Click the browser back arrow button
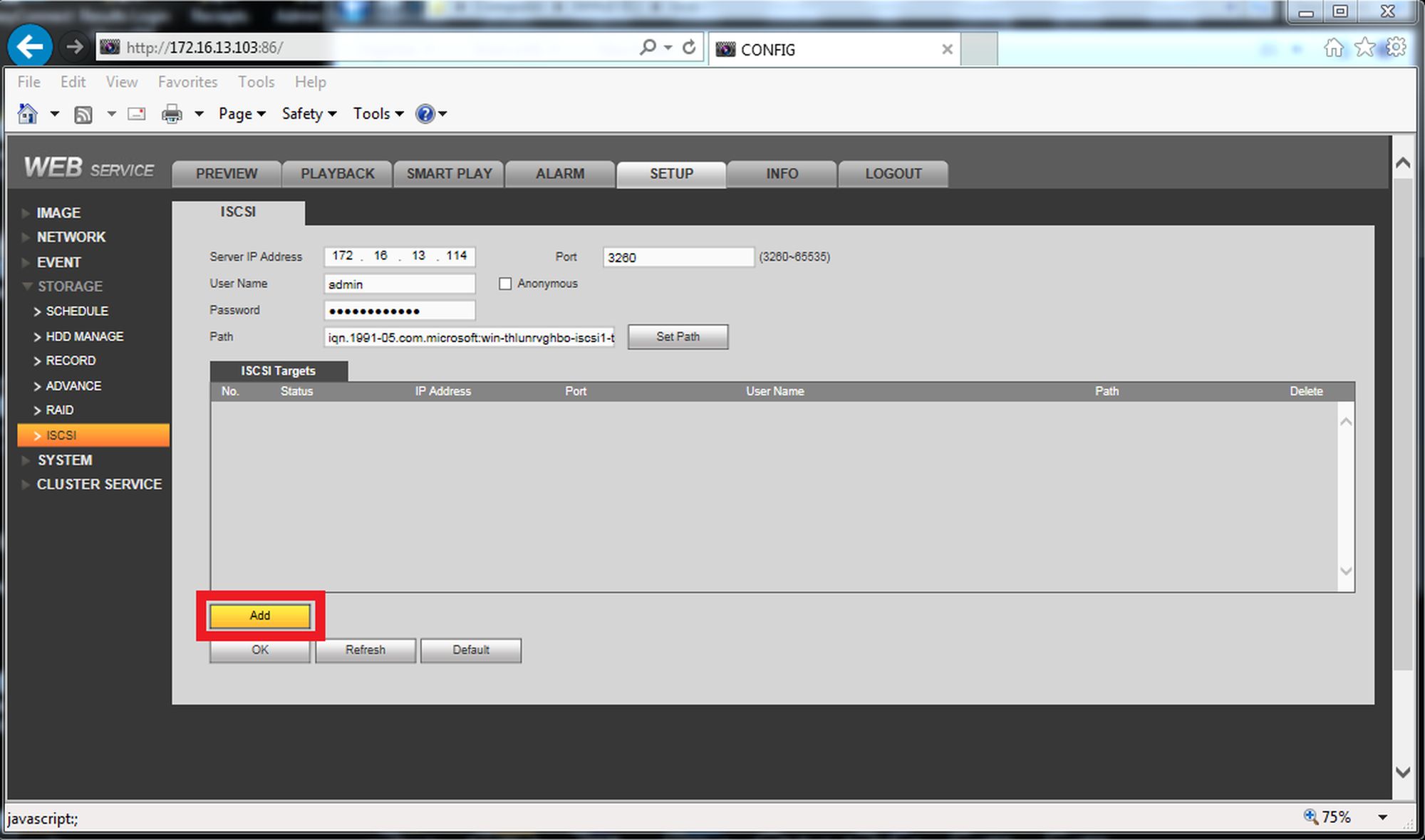Image resolution: width=1425 pixels, height=840 pixels. [x=30, y=47]
